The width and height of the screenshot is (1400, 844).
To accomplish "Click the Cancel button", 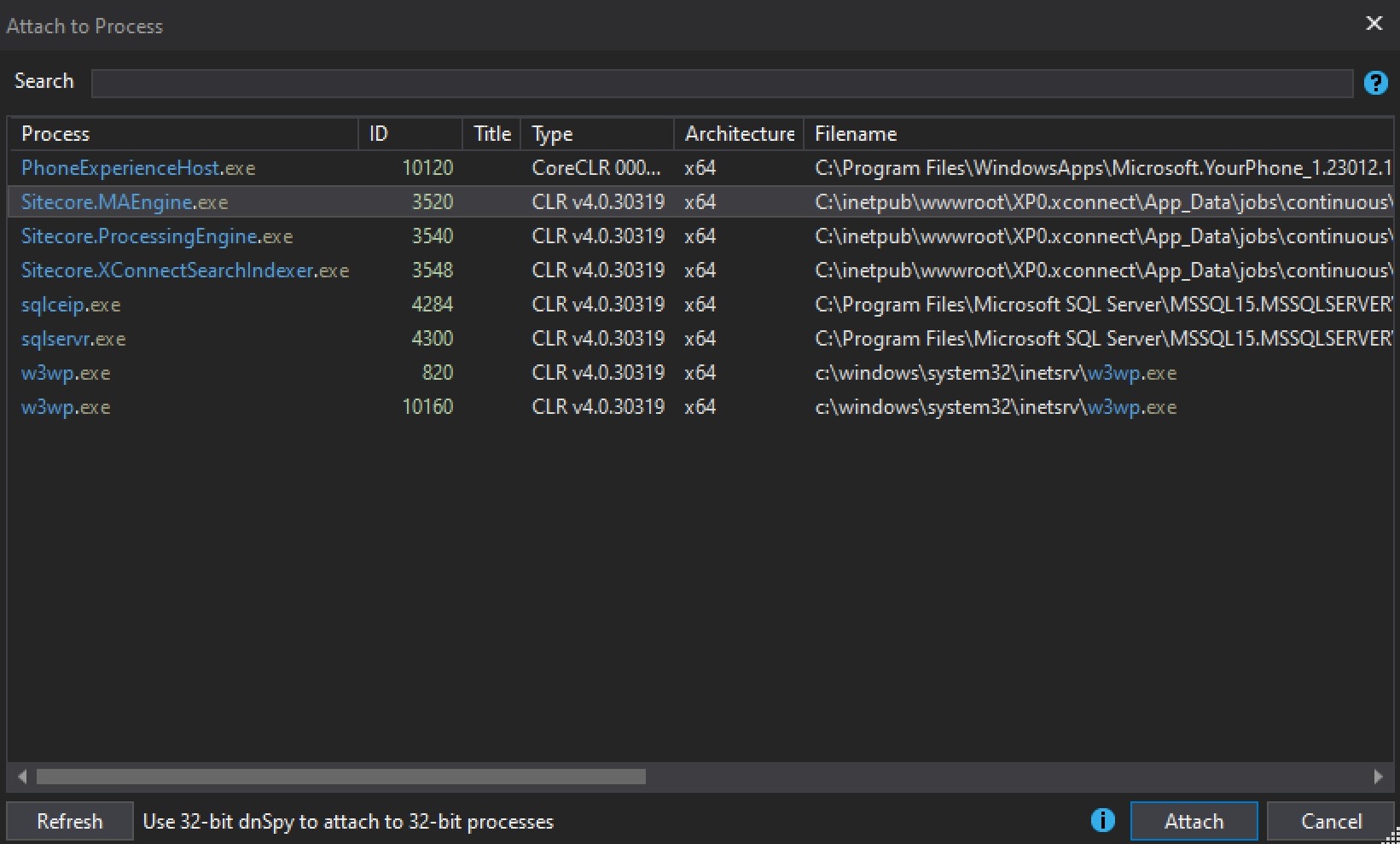I will pyautogui.click(x=1330, y=820).
